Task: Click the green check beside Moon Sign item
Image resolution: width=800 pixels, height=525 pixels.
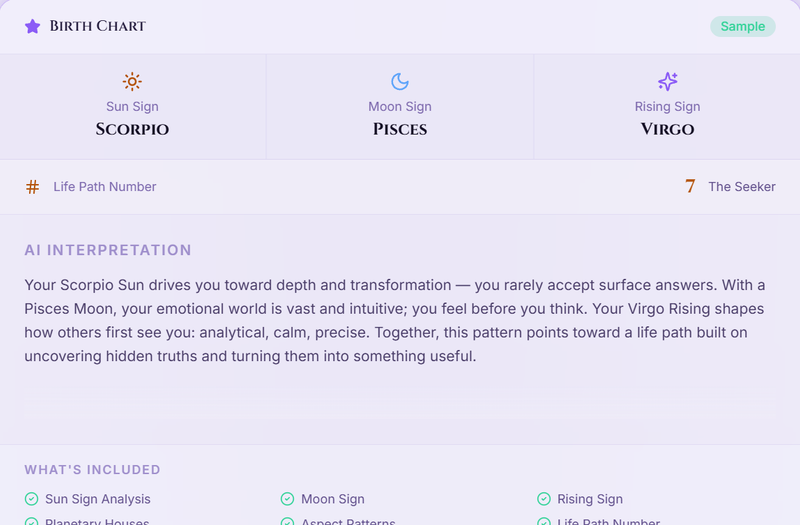Action: [287, 499]
